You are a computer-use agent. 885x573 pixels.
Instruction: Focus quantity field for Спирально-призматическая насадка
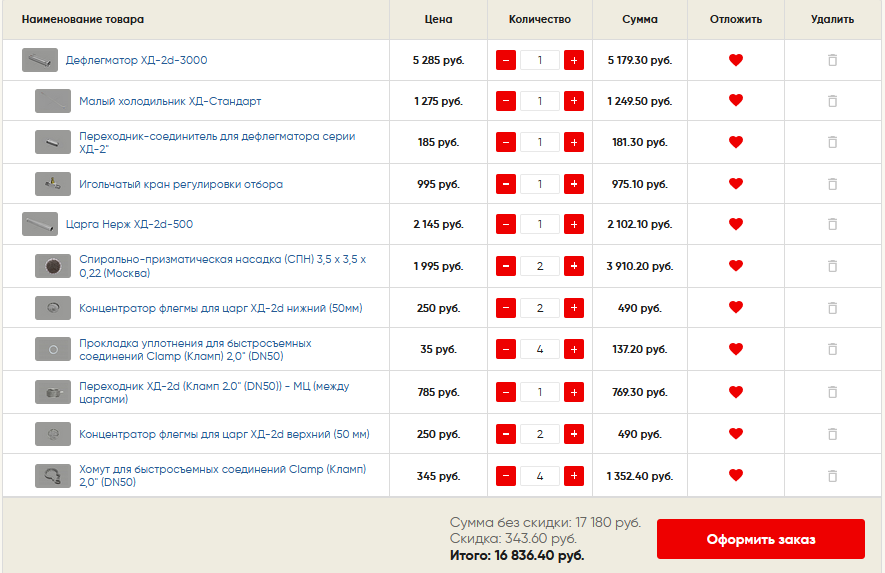click(540, 266)
